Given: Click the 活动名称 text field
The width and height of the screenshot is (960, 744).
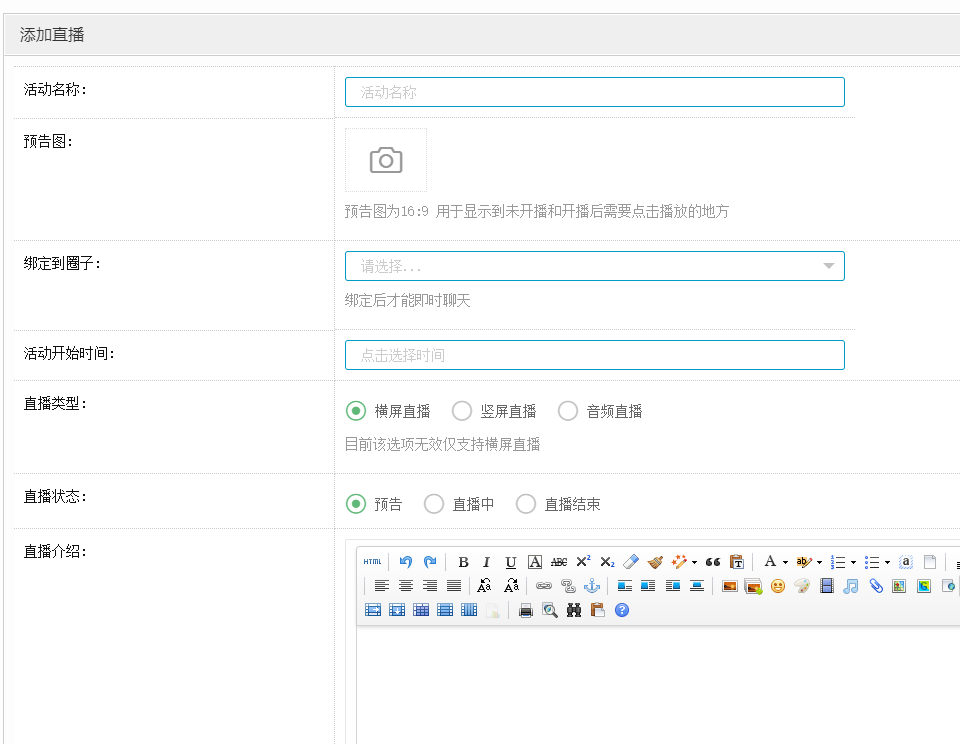Looking at the screenshot, I should coord(594,92).
